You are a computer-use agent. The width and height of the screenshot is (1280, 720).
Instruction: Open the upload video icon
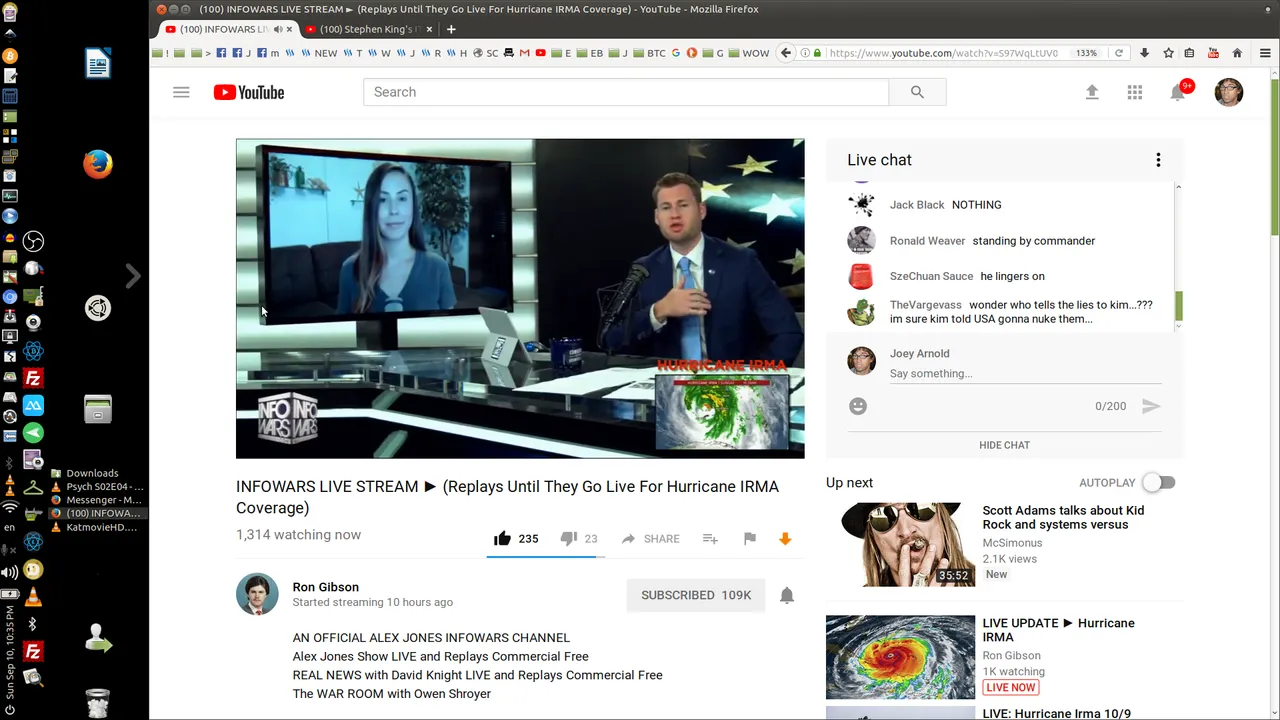pos(1092,92)
